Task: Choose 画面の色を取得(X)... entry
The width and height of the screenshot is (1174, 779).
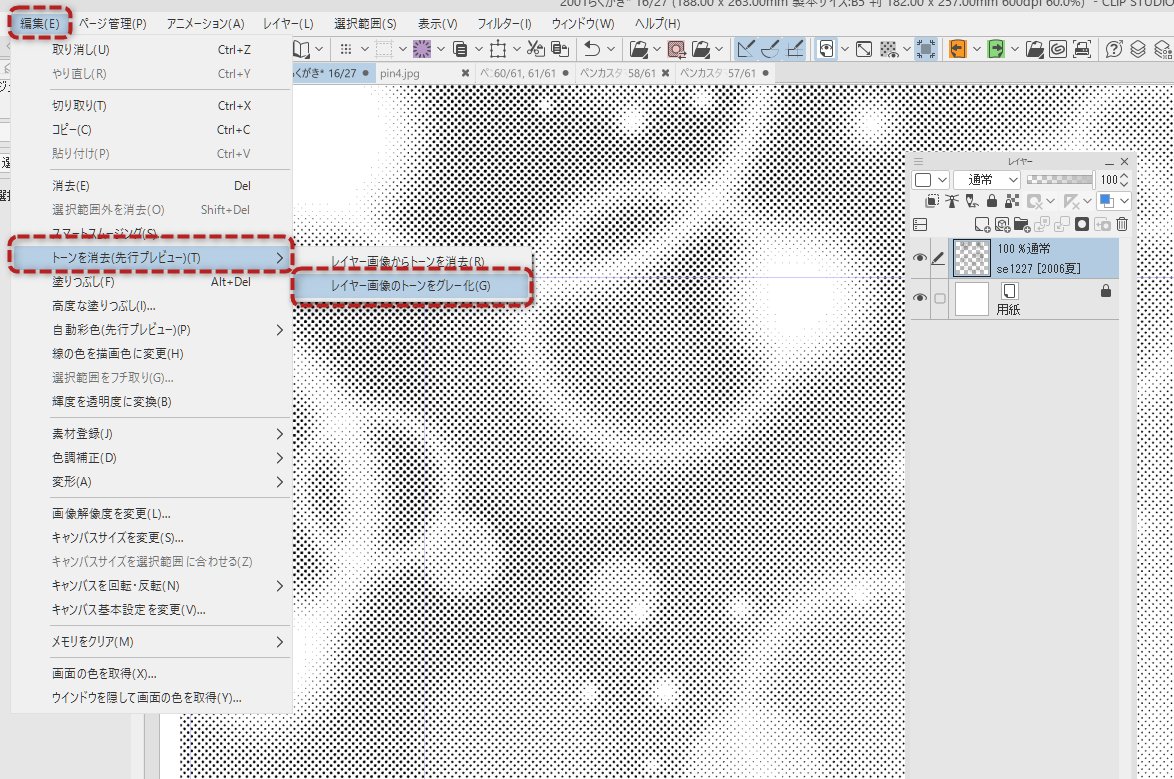Action: tap(151, 673)
